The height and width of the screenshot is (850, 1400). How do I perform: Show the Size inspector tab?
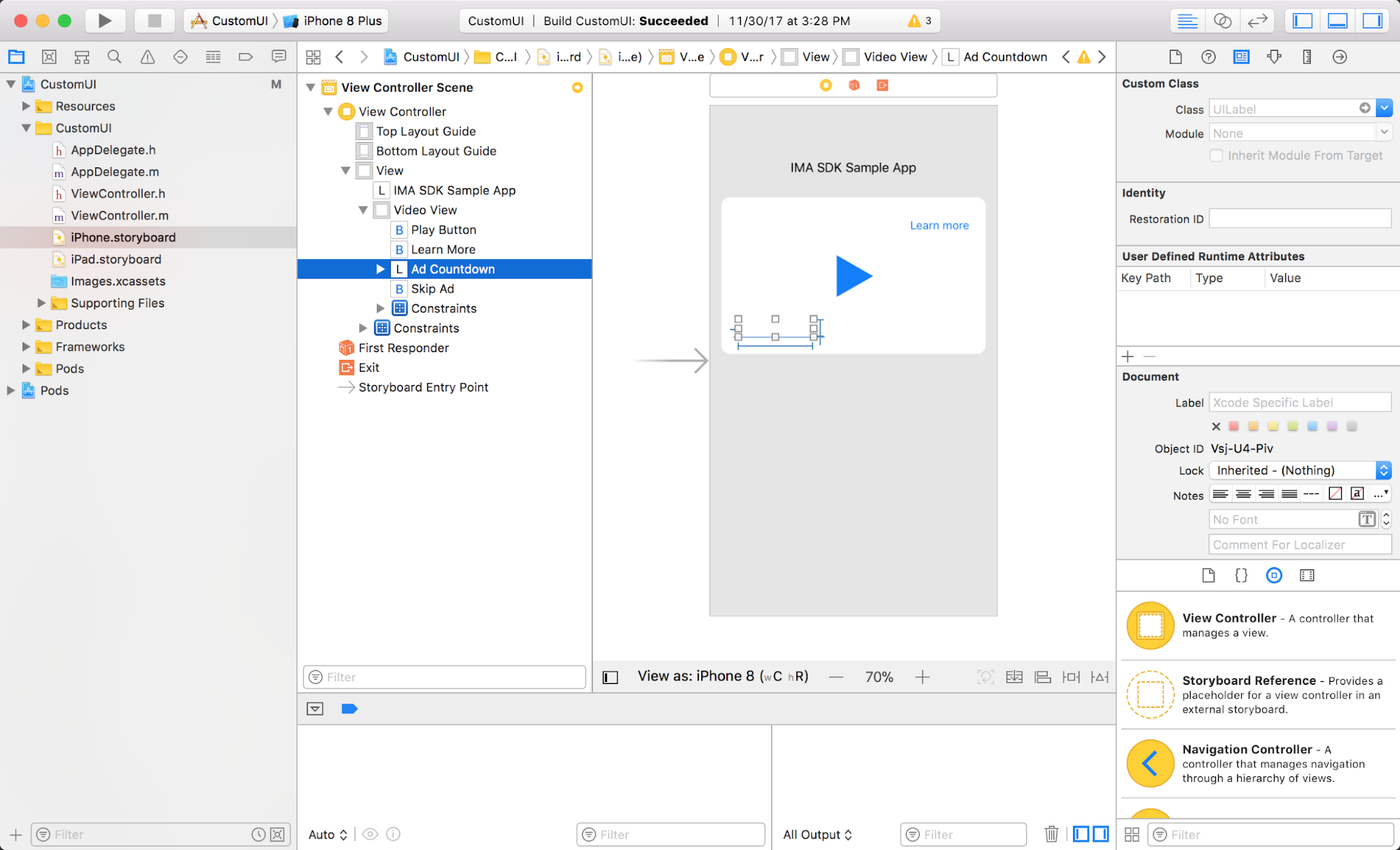(1307, 57)
